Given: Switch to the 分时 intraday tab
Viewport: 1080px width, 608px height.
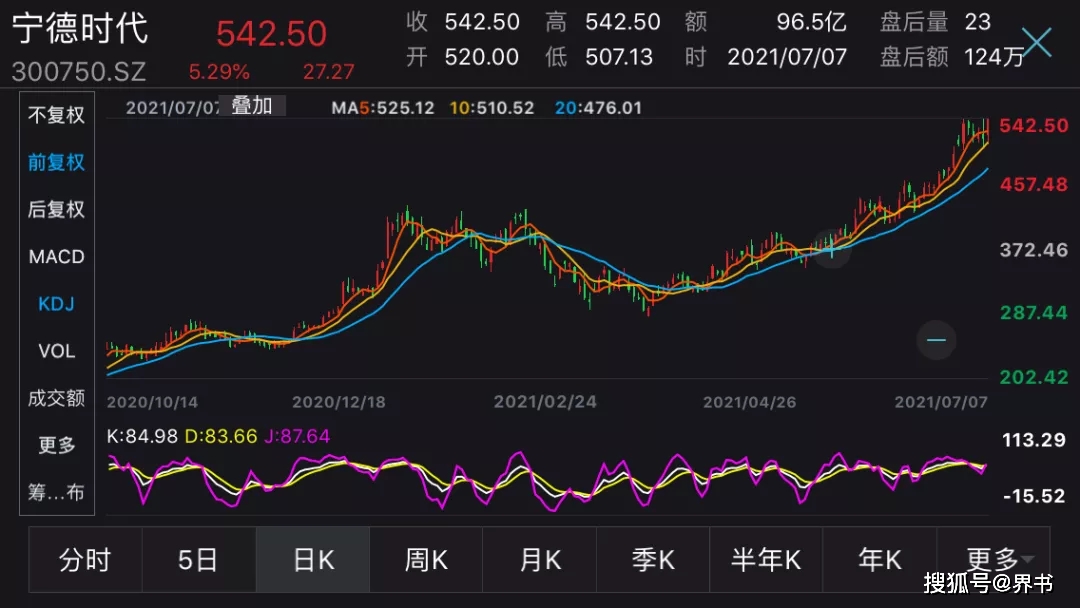Looking at the screenshot, I should tap(85, 560).
